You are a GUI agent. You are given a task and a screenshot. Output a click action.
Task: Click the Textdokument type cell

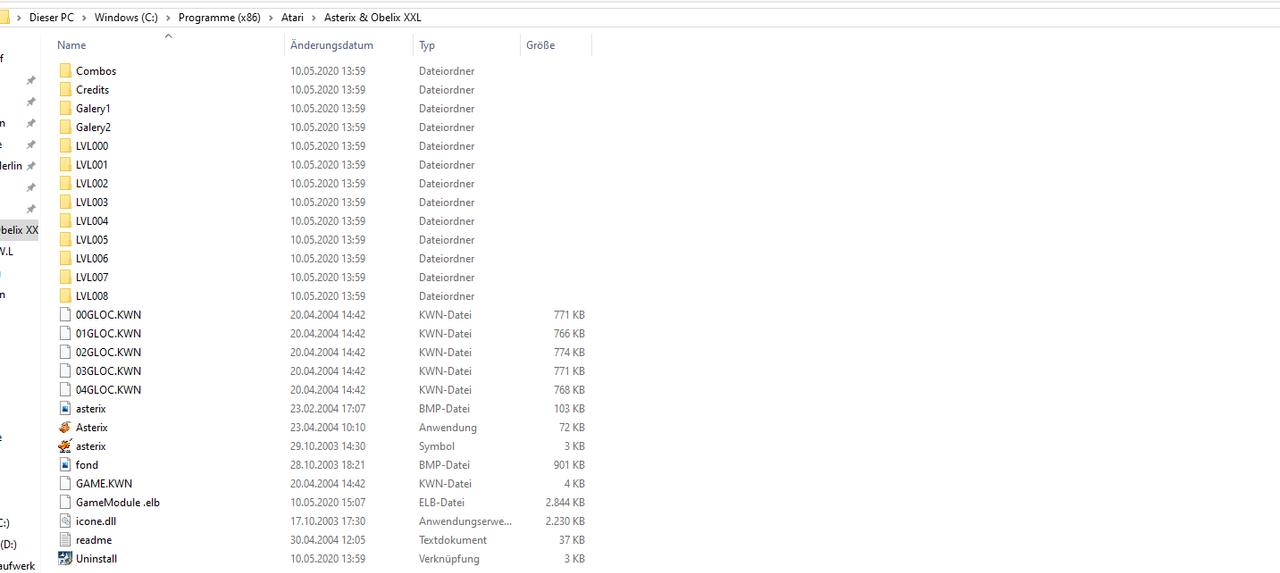453,540
